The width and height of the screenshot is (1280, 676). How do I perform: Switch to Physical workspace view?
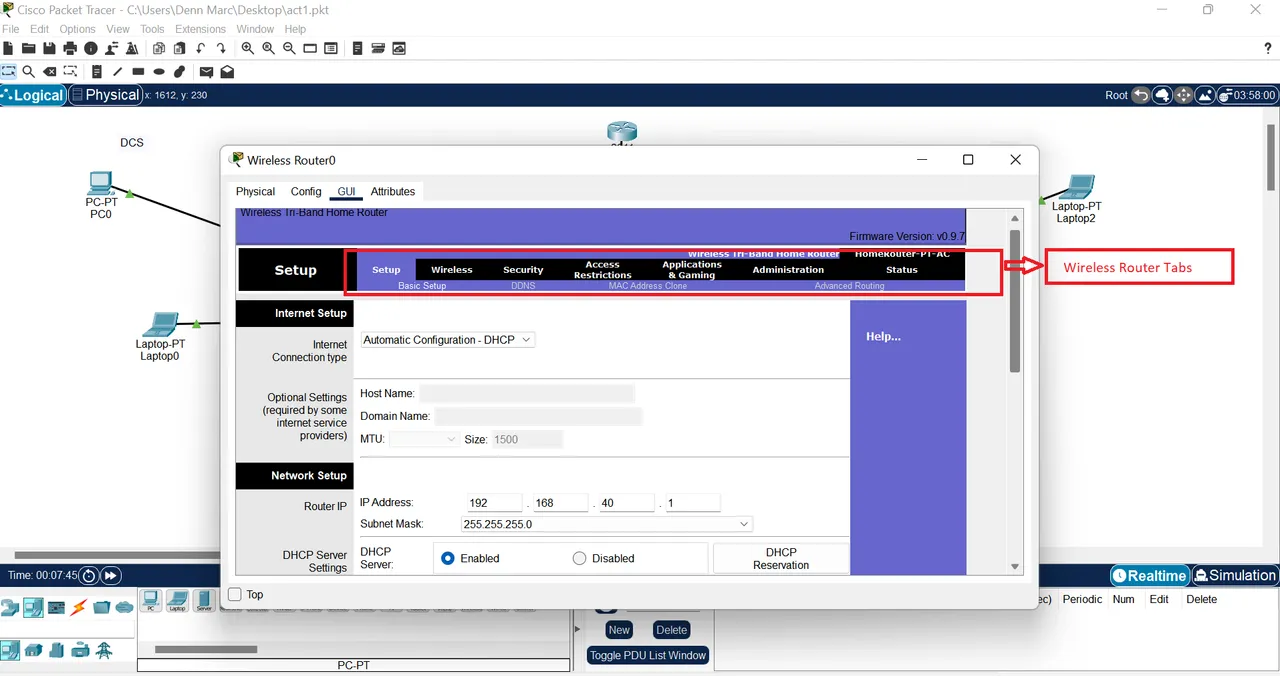click(105, 95)
